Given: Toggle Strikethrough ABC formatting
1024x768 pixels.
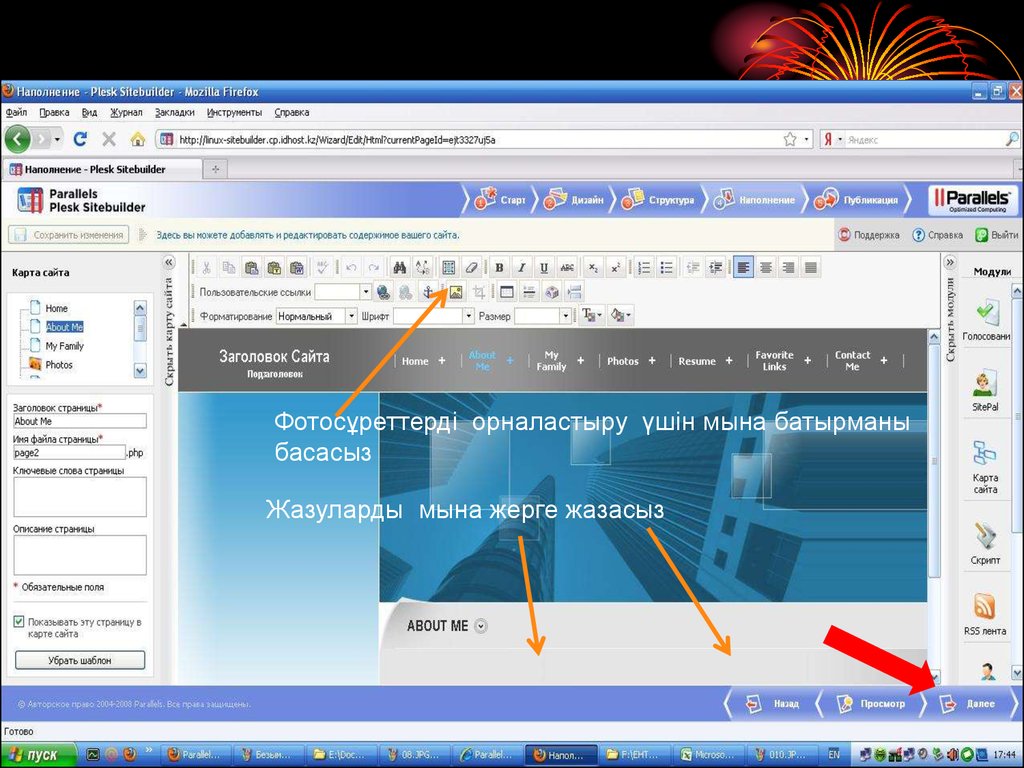Looking at the screenshot, I should [567, 268].
